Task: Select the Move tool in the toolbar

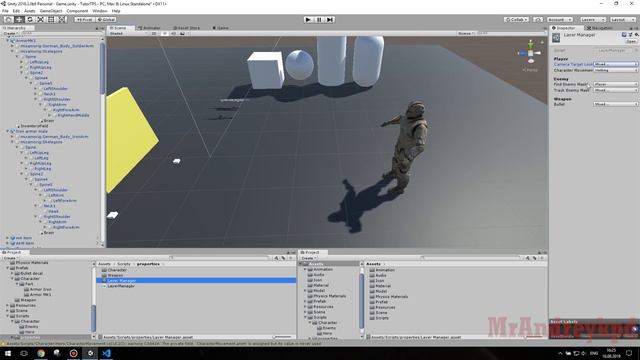Action: pyautogui.click(x=19, y=20)
